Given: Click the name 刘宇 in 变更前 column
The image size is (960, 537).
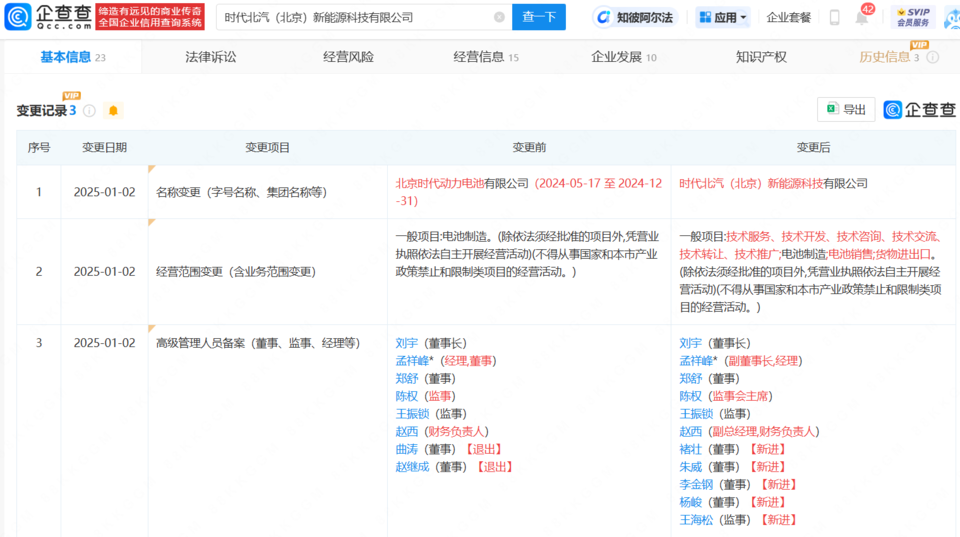Looking at the screenshot, I should pyautogui.click(x=407, y=343).
